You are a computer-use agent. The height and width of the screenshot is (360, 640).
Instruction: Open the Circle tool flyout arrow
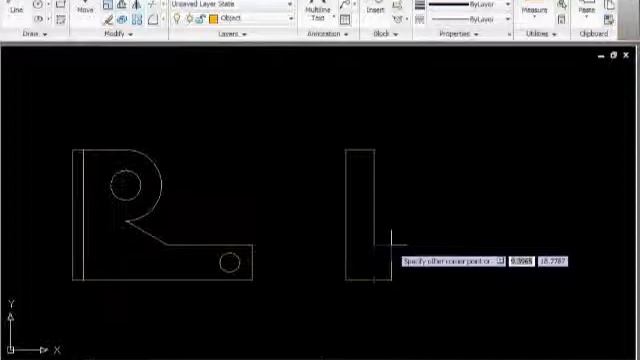(x=48, y=4)
